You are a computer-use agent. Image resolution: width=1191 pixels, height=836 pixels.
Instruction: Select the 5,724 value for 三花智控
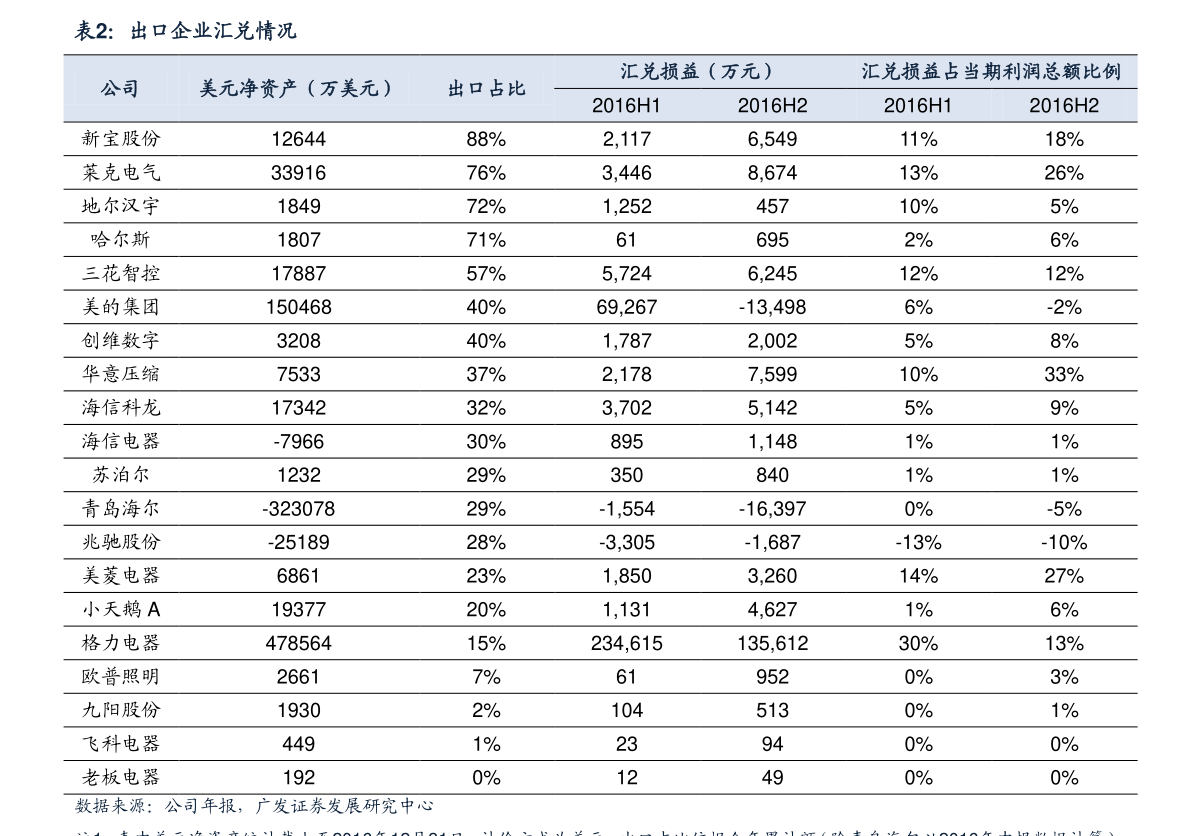click(x=627, y=273)
